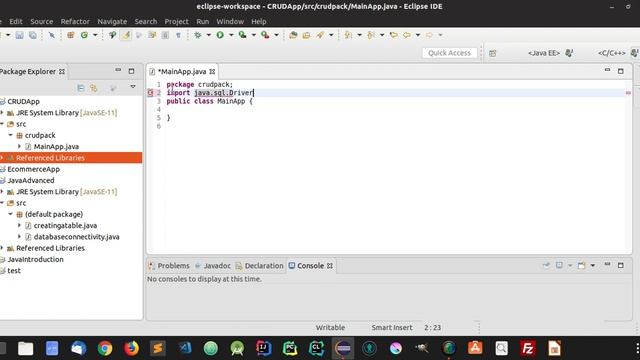
Task: Select the EcommerceApp project
Action: point(33,169)
